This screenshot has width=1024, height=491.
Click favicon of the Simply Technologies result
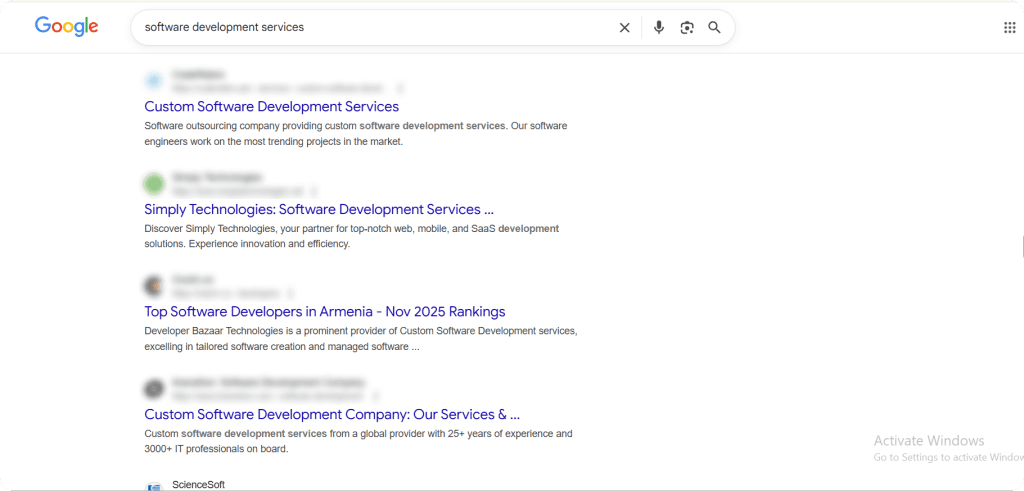(x=153, y=183)
